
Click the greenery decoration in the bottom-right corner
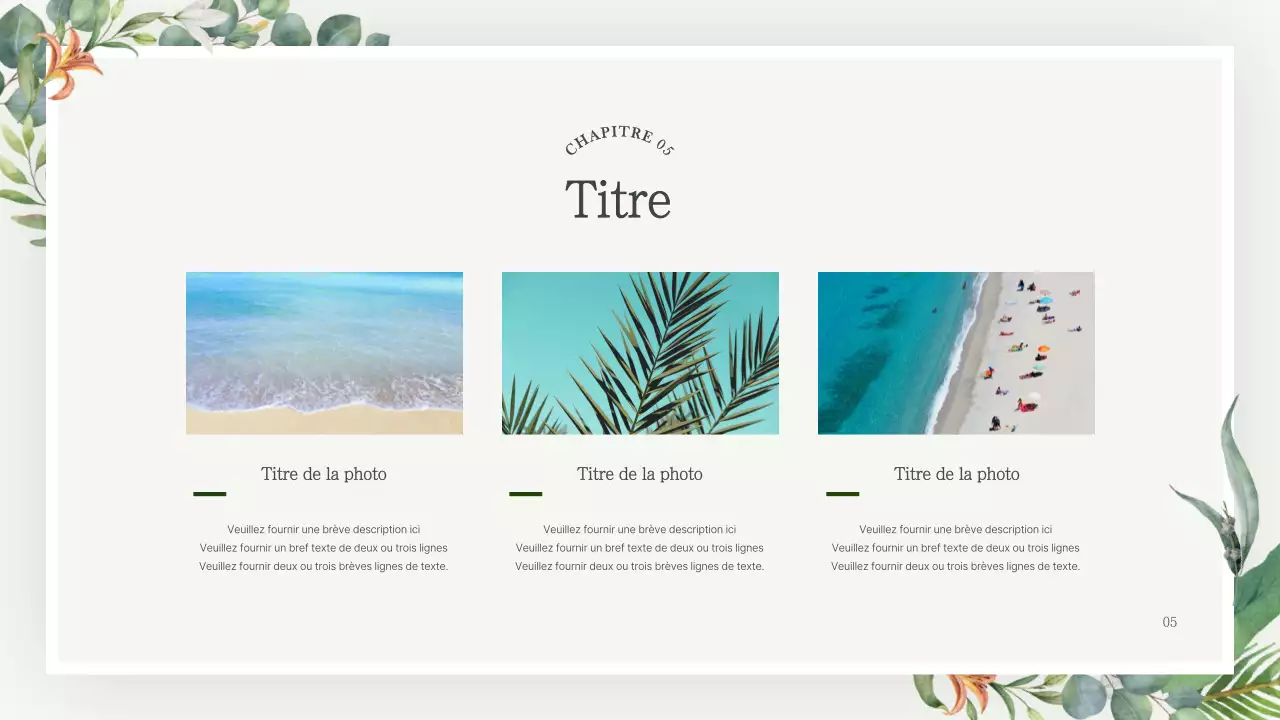pos(1100,690)
